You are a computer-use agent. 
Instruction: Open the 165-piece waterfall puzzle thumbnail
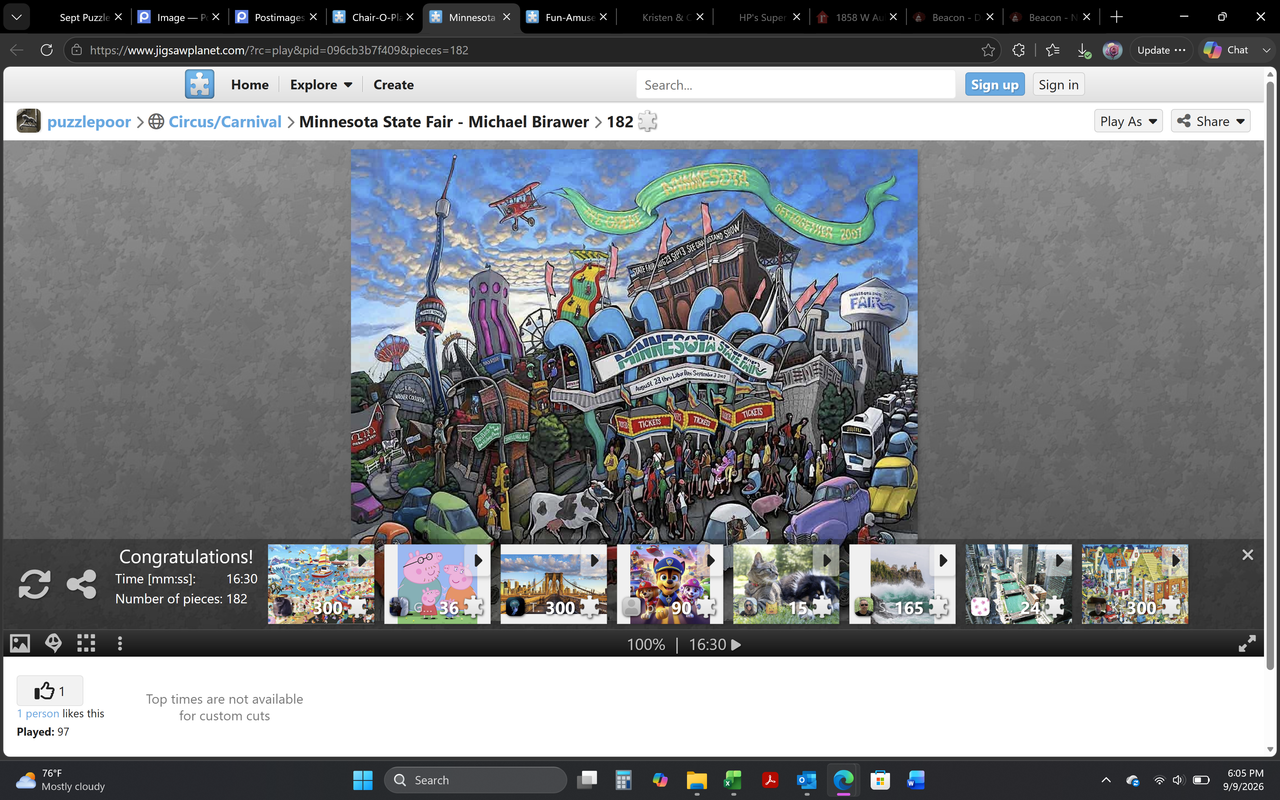(902, 584)
